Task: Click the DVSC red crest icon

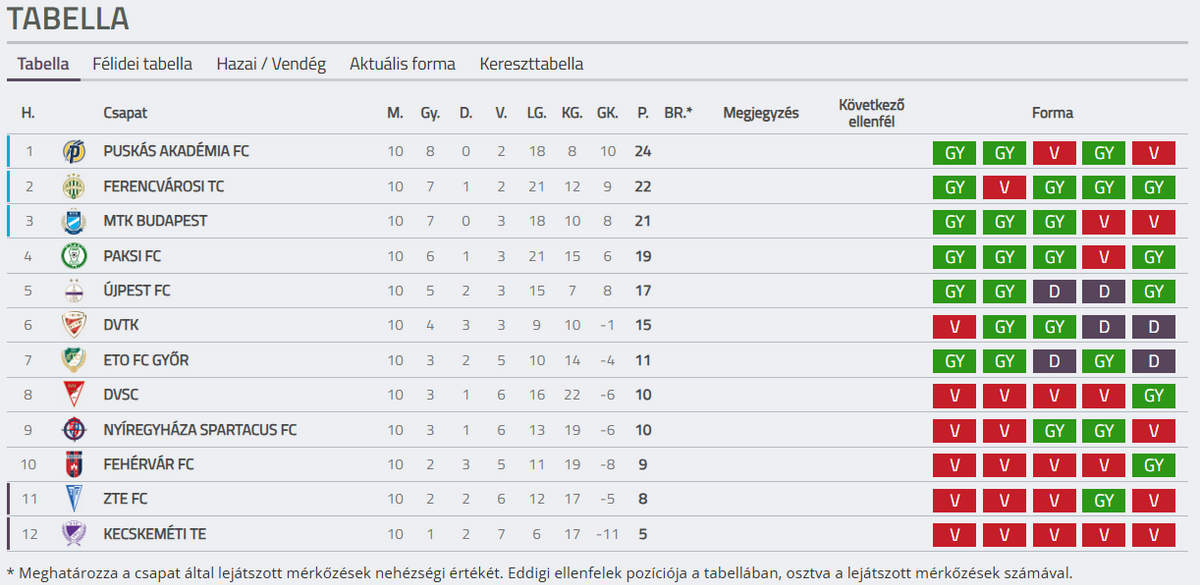Action: click(74, 395)
